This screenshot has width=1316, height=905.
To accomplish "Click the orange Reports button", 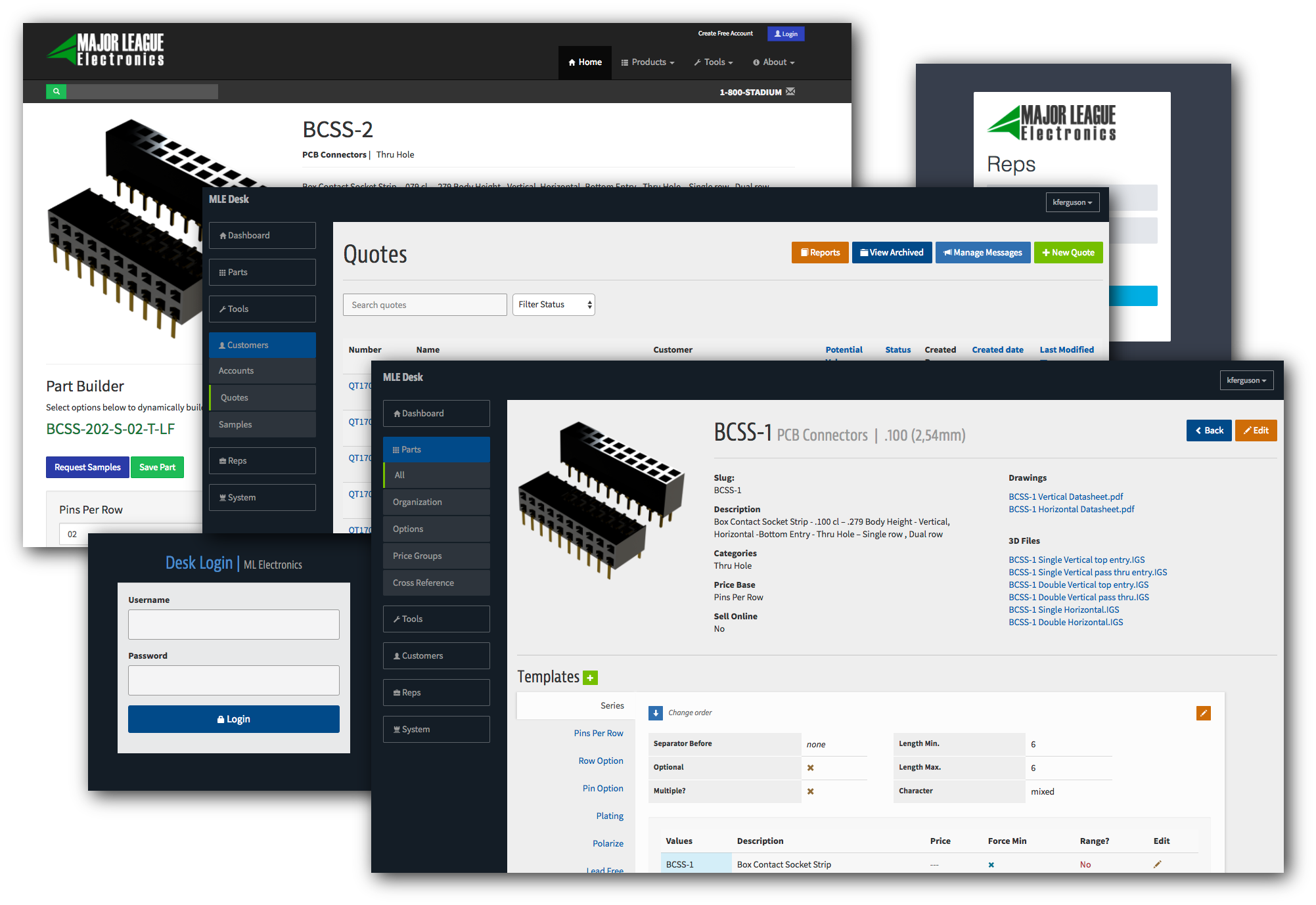I will tap(820, 252).
